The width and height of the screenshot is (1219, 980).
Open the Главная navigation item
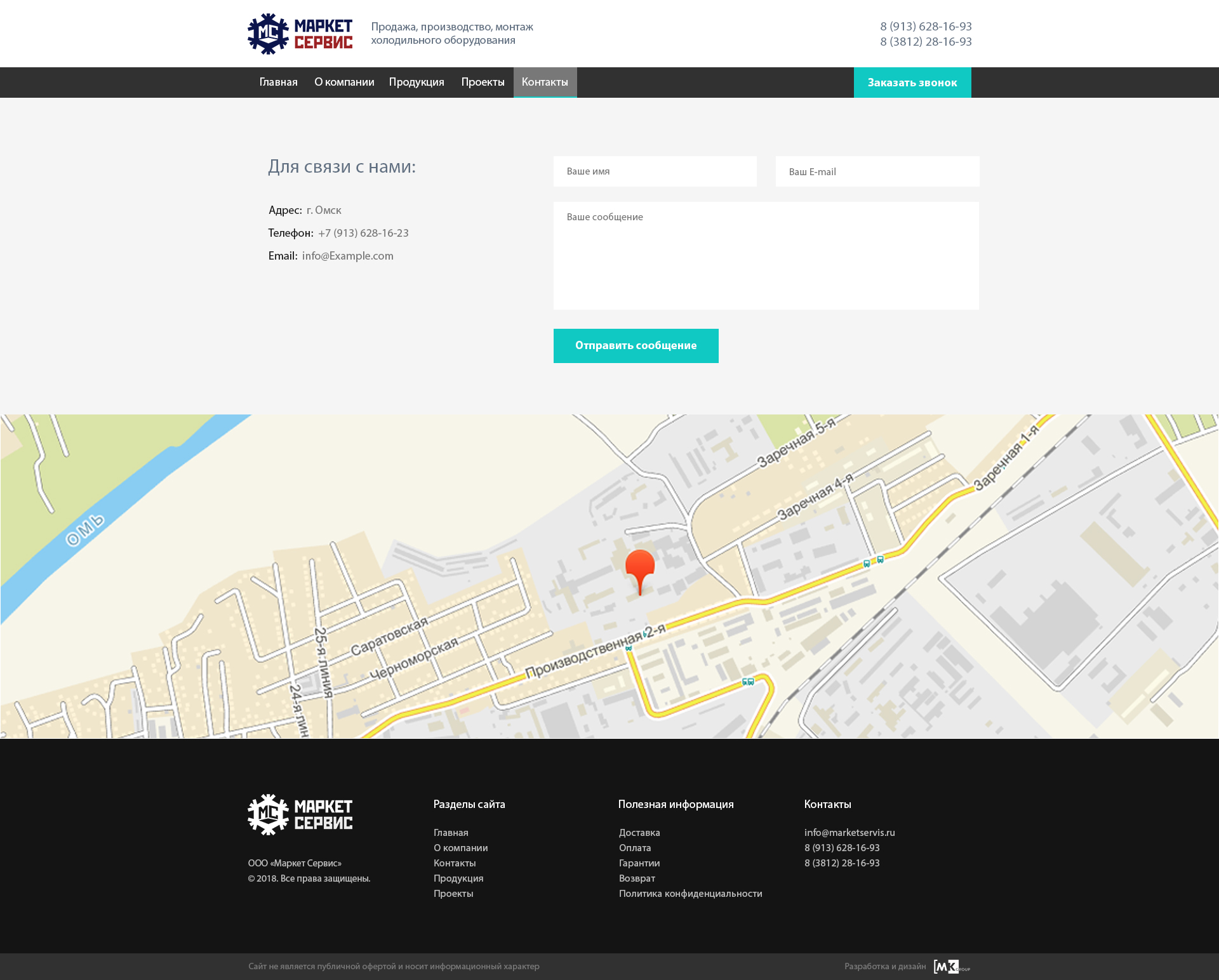[x=278, y=83]
